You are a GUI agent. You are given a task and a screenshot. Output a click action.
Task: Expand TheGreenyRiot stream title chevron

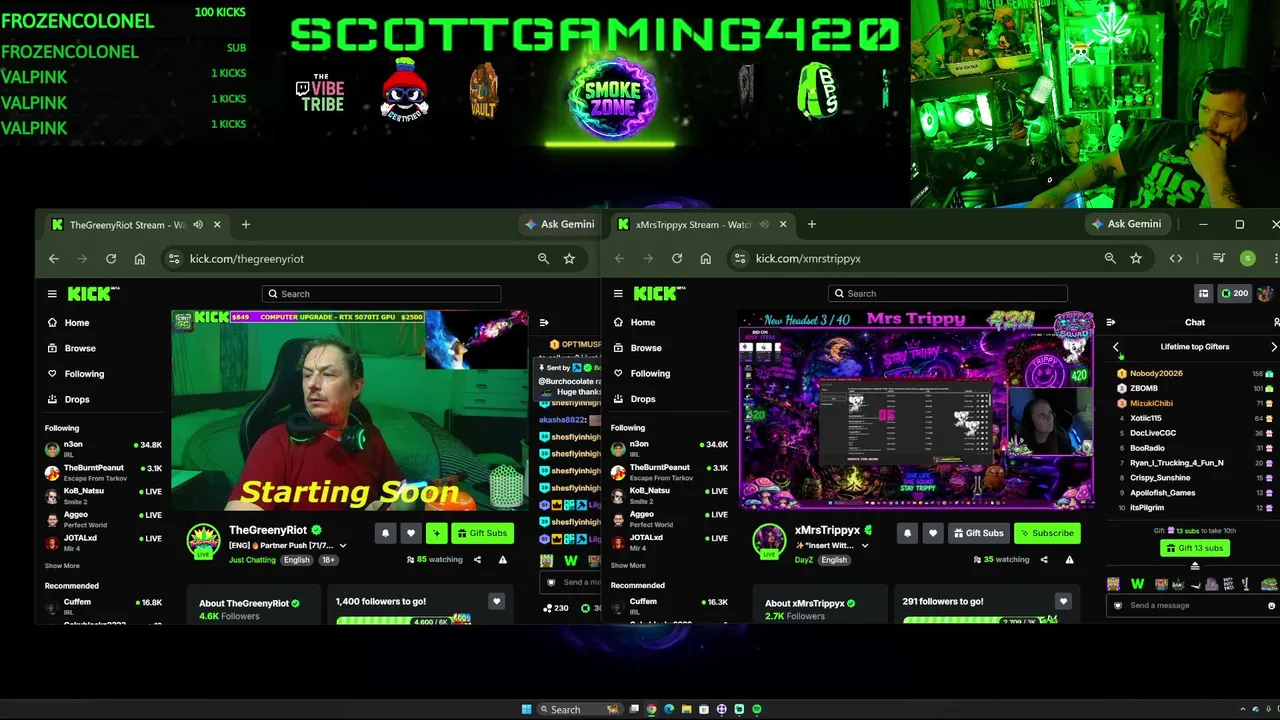tap(343, 546)
